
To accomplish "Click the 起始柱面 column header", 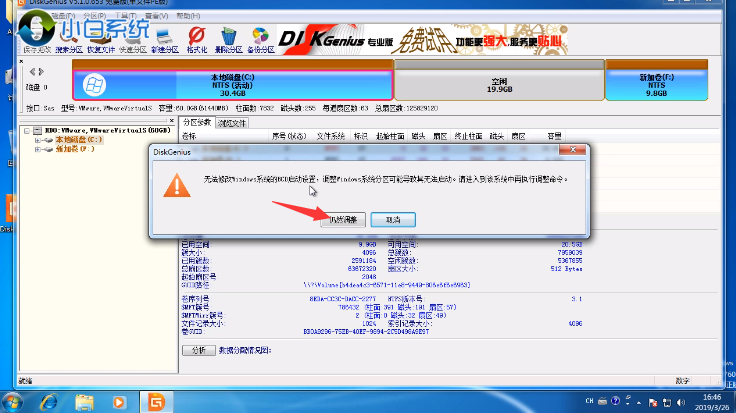I will [390, 136].
